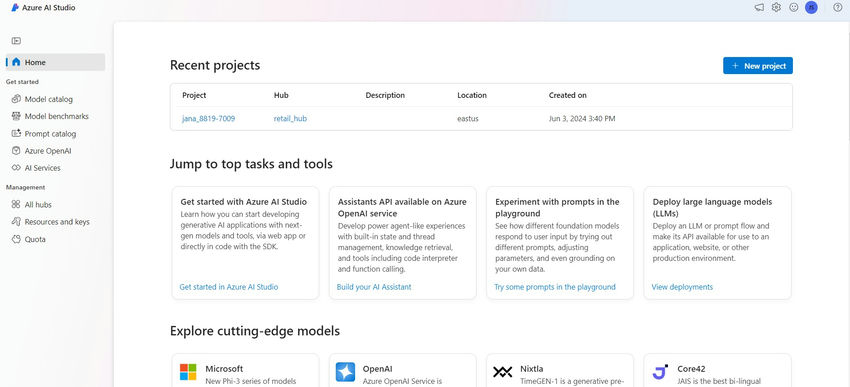Click the Management sidebar section label
Viewport: 850px width, 387px height.
(25, 188)
